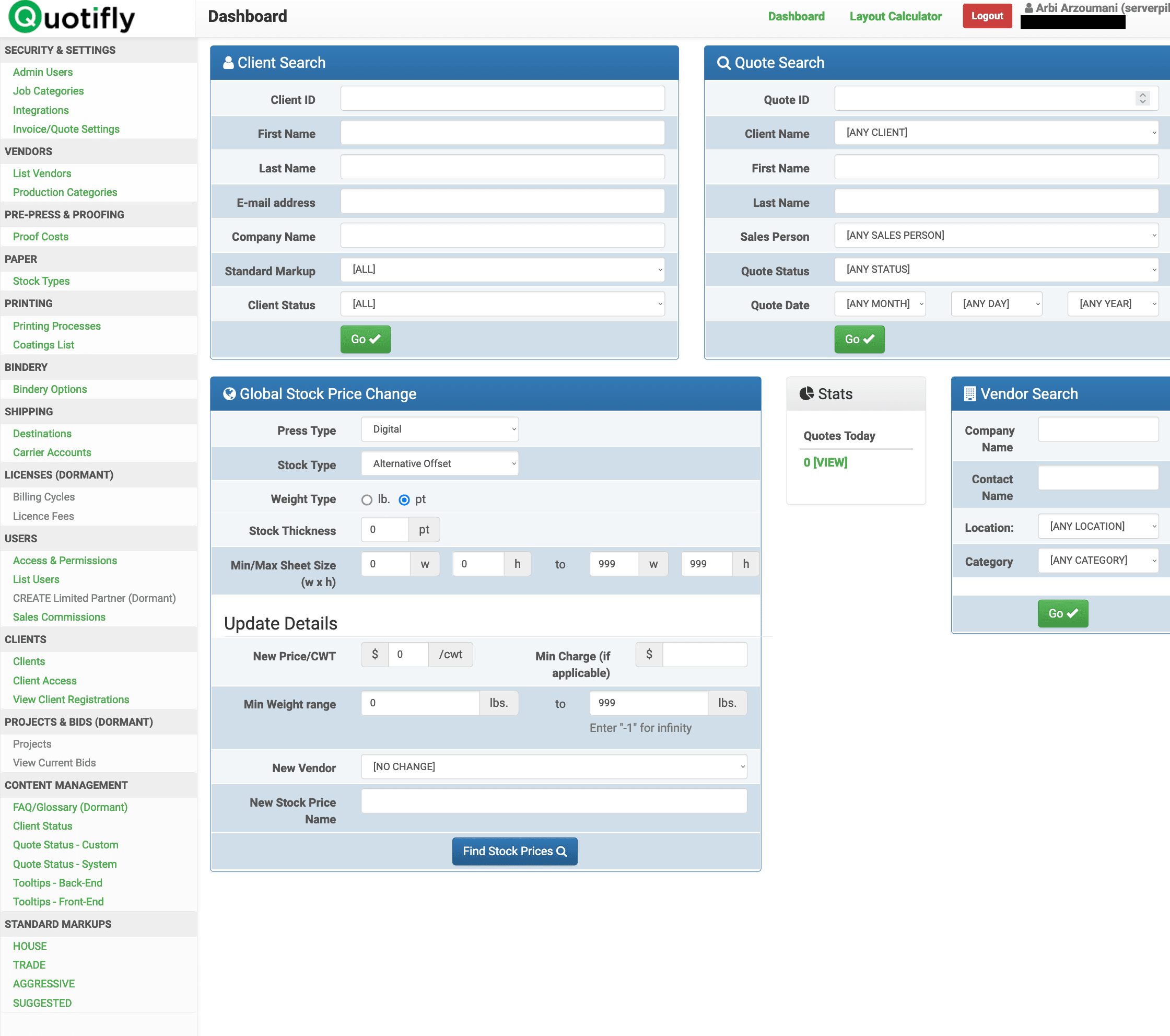Expand the Stock Type dropdown
Screen dimensions: 1170x1036
(x=440, y=463)
